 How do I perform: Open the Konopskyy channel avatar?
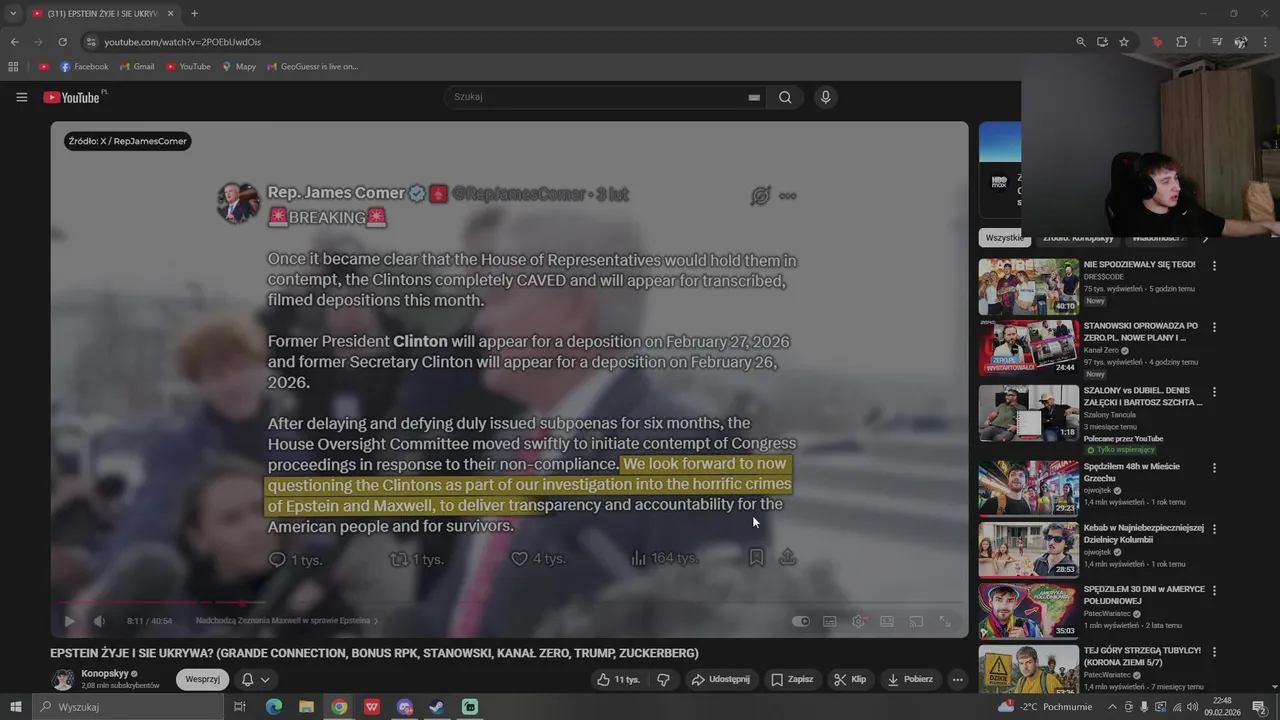click(x=63, y=679)
